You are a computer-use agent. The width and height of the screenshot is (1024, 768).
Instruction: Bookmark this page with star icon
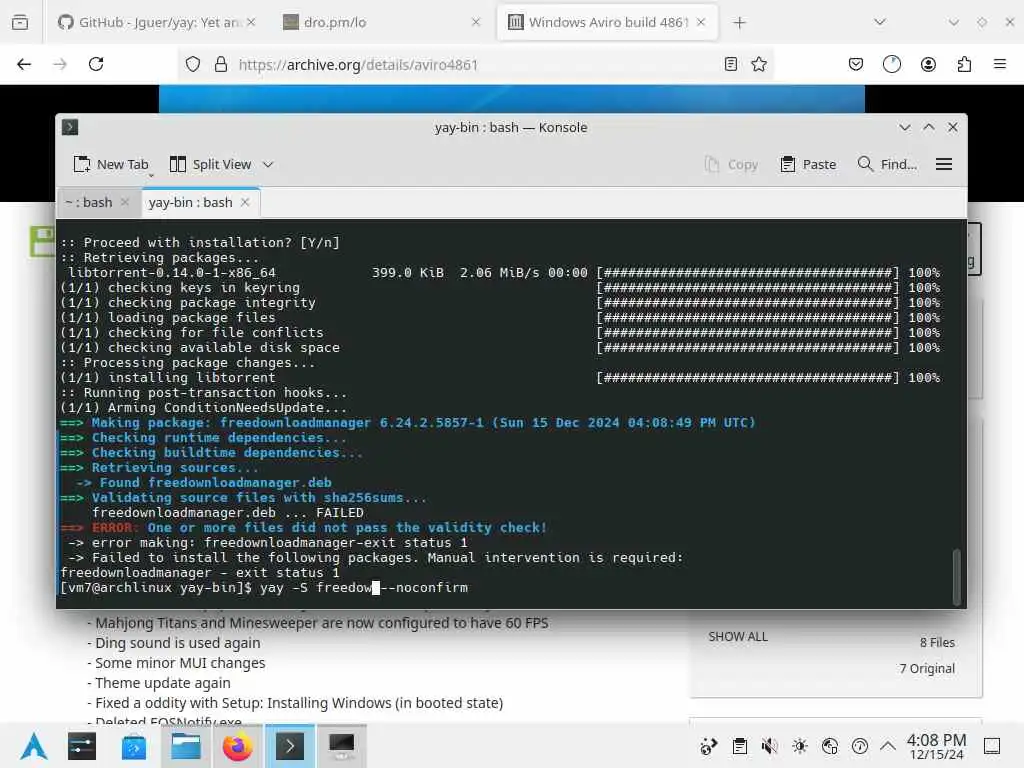click(759, 64)
